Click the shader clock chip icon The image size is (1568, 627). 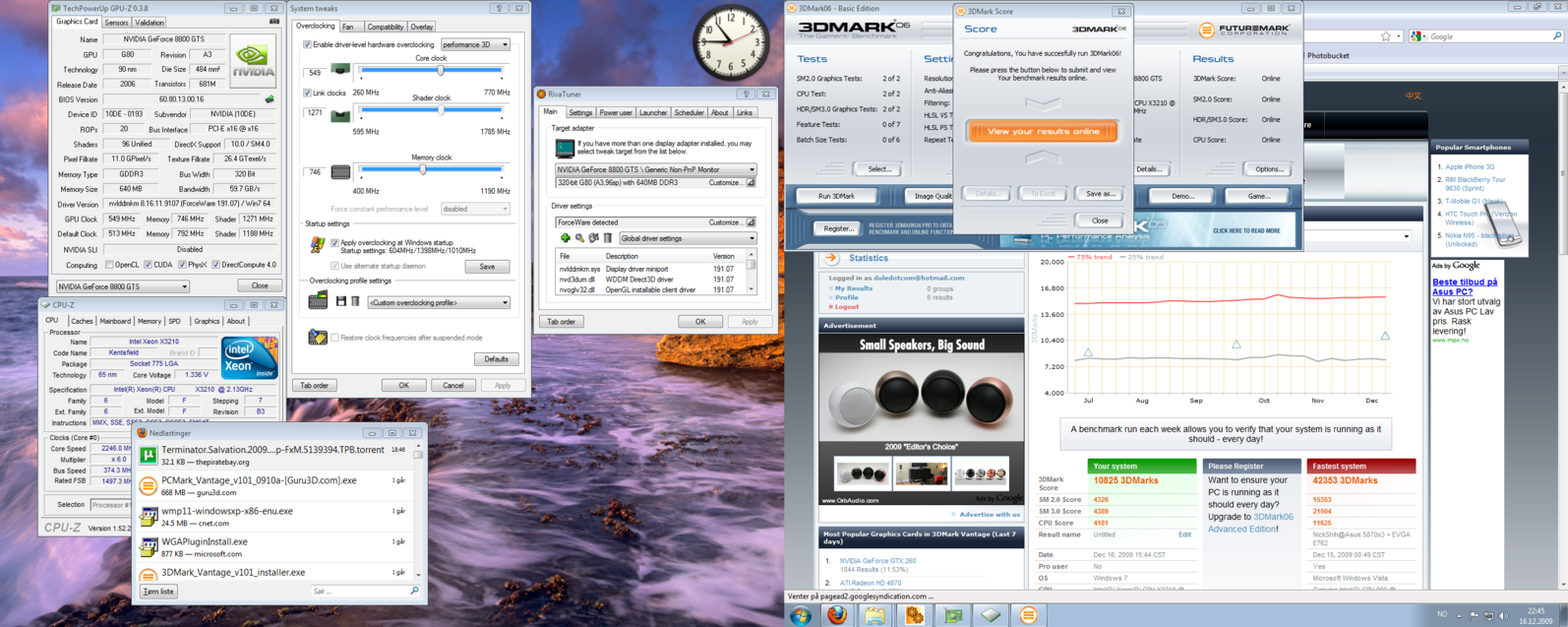point(340,115)
